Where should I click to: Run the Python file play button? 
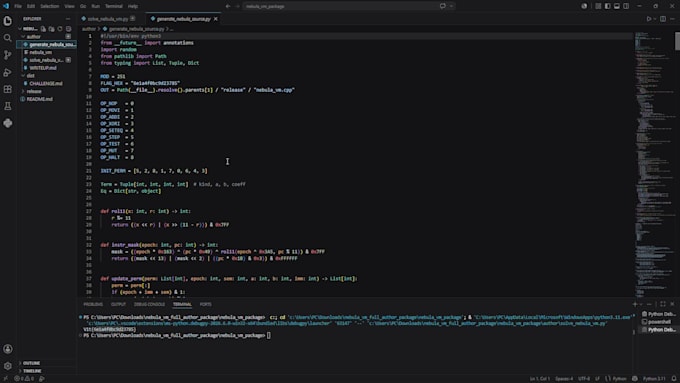[648, 19]
